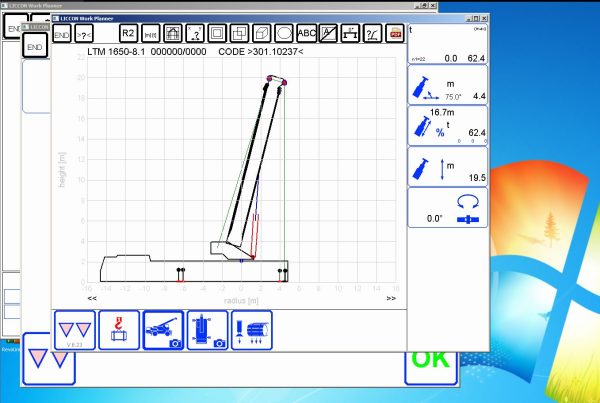
Task: Click the double pink triangle V 6.23 button
Action: pyautogui.click(x=75, y=330)
